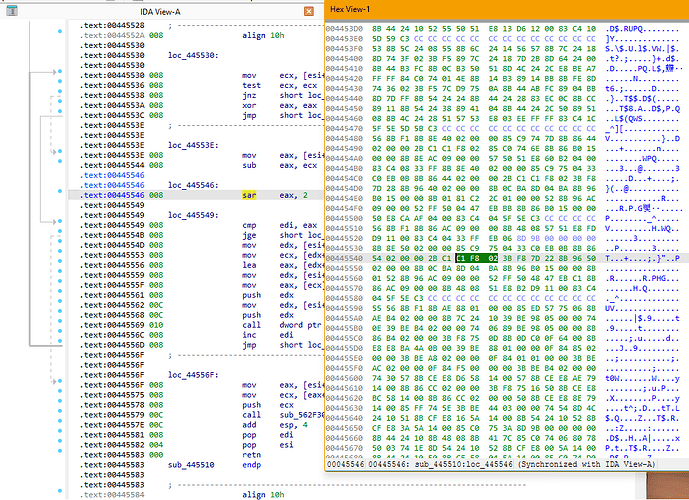Image resolution: width=689 pixels, height=500 pixels.
Task: Close the IDA View-A tab
Action: coord(309,11)
